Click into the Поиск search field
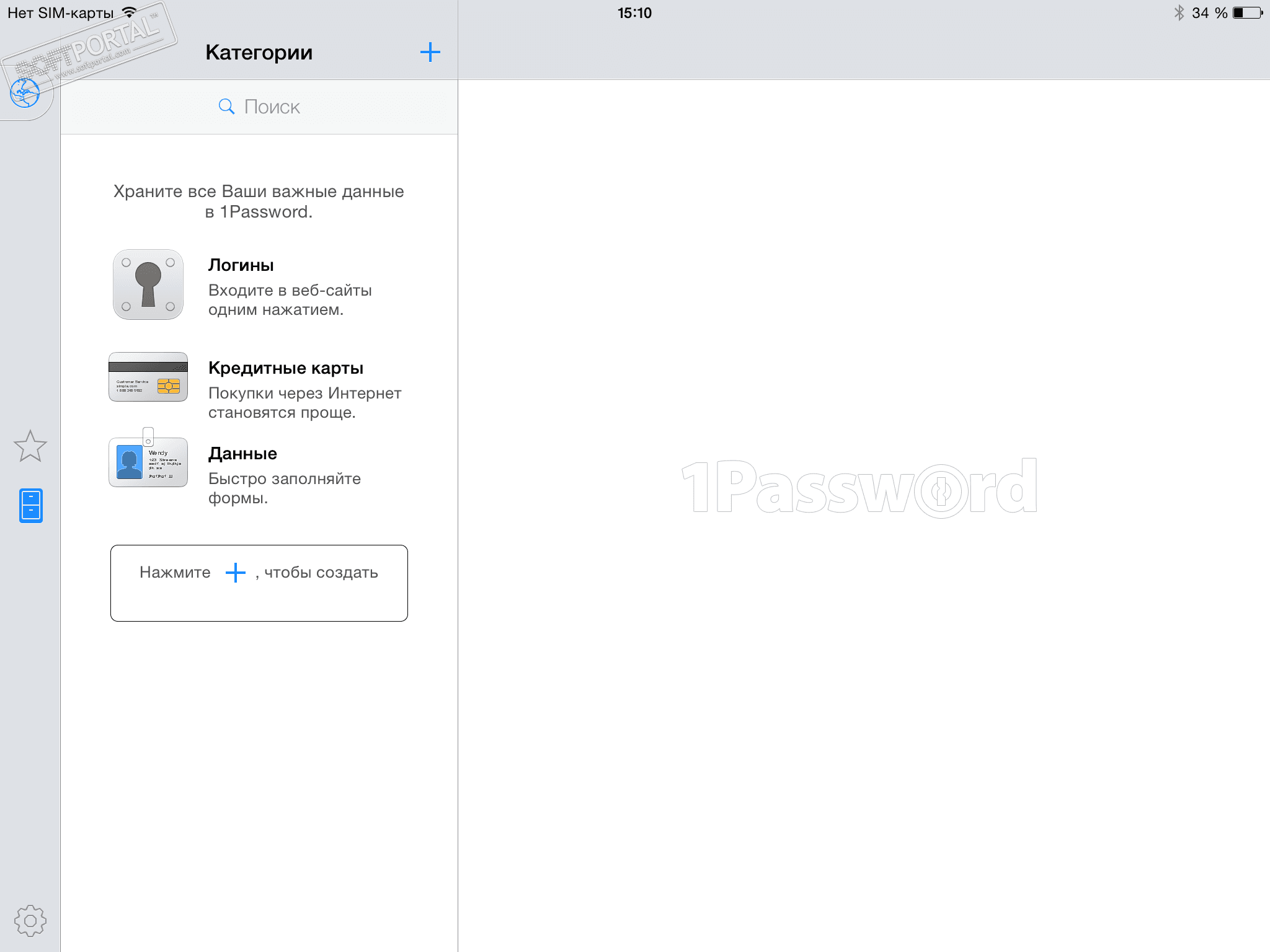This screenshot has width=1270, height=952. [272, 107]
